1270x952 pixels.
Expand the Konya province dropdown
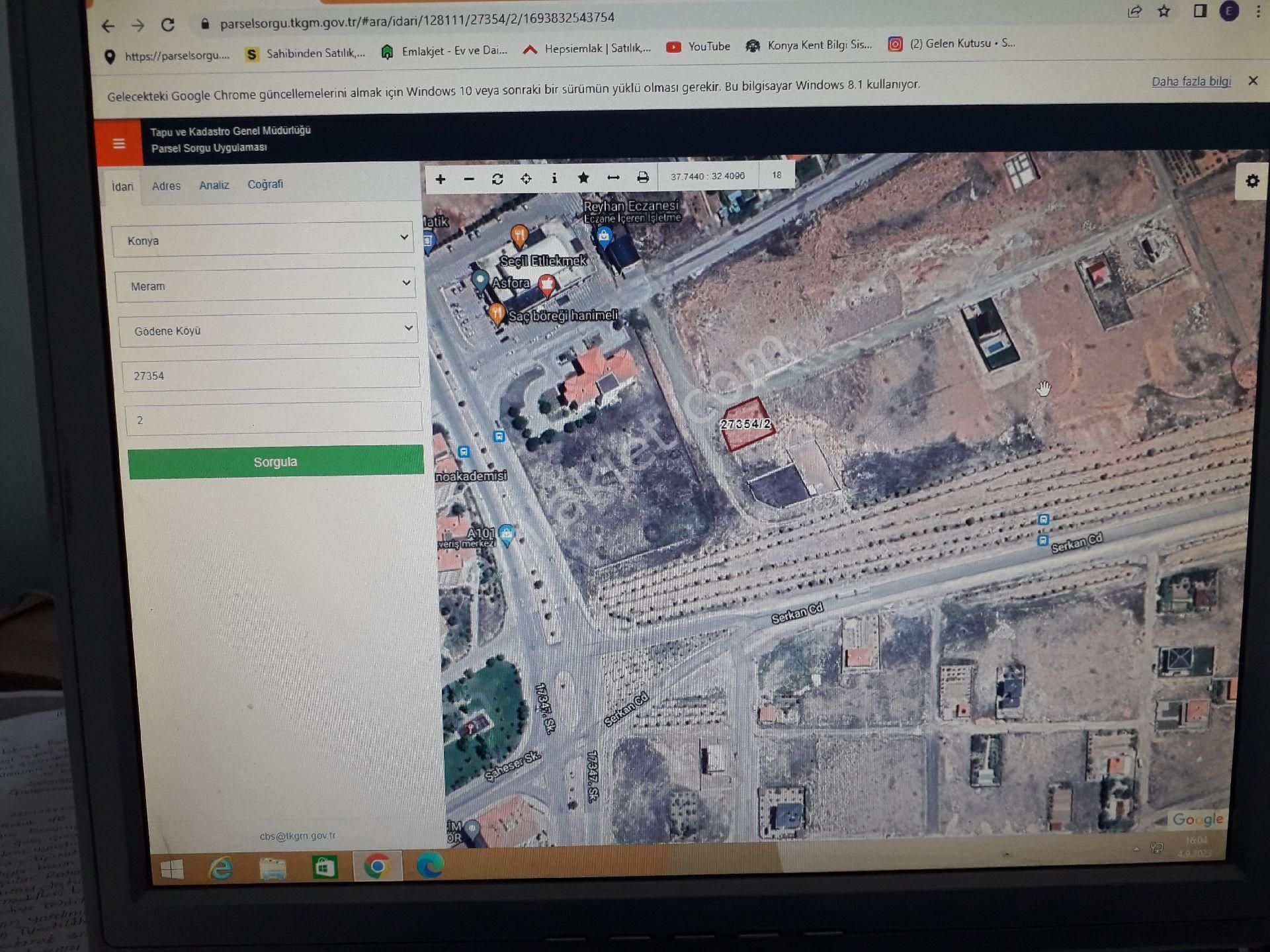[263, 239]
